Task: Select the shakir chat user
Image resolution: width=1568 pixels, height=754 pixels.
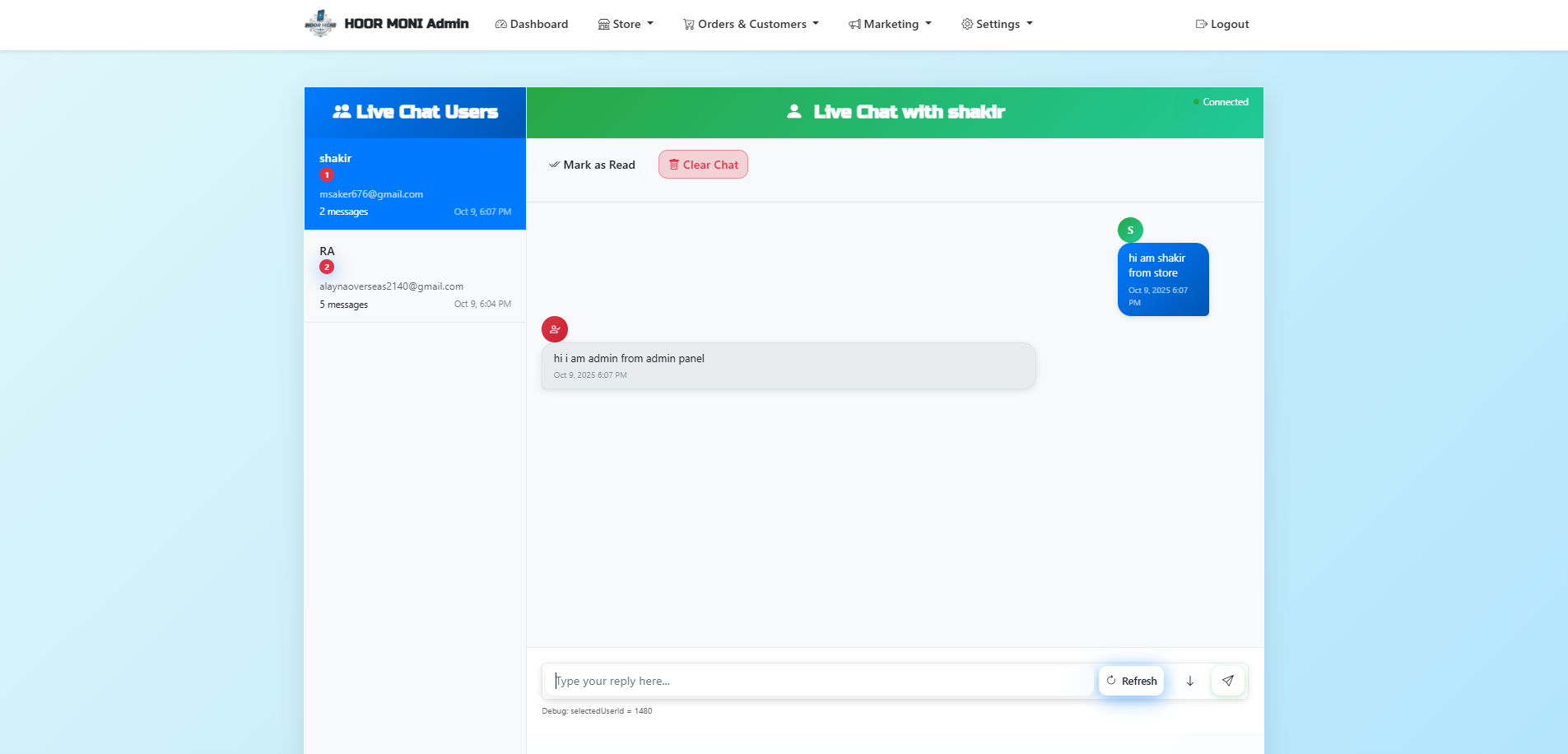Action: coord(415,184)
